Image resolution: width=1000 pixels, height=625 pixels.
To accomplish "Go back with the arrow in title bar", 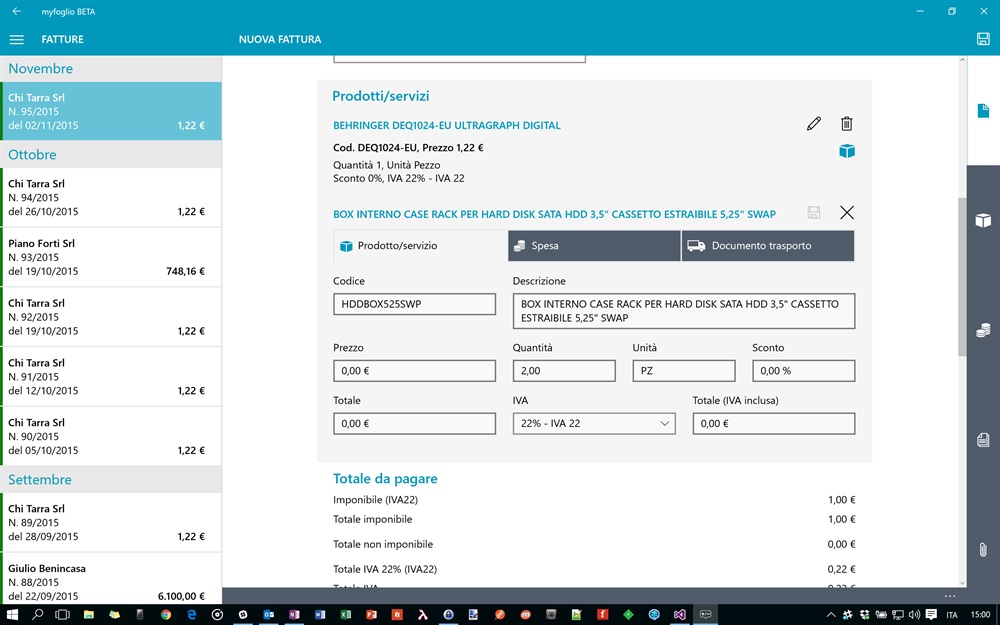I will point(17,11).
